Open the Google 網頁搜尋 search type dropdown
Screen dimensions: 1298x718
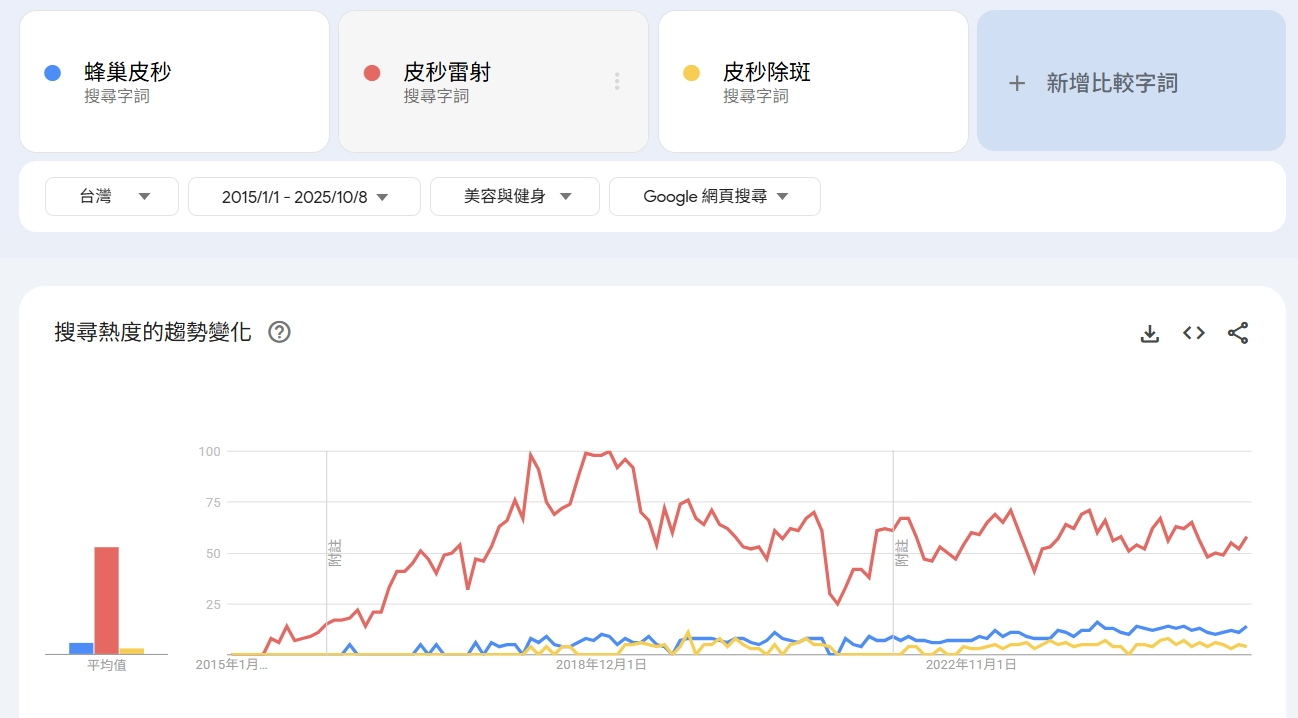point(715,196)
